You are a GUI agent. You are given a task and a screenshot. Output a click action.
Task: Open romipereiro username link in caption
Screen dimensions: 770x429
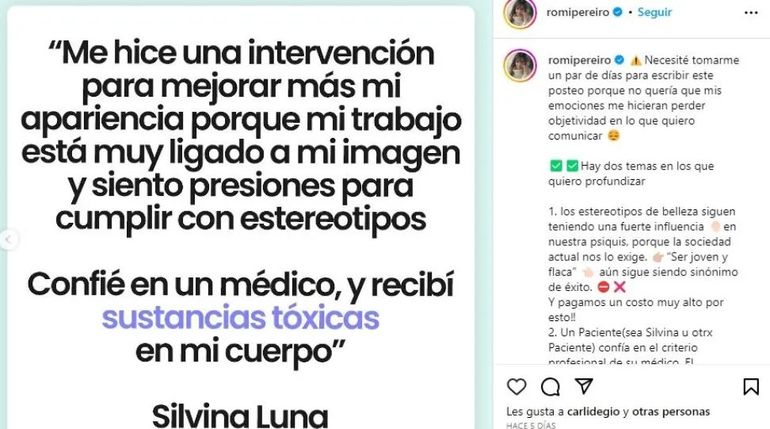(x=579, y=60)
